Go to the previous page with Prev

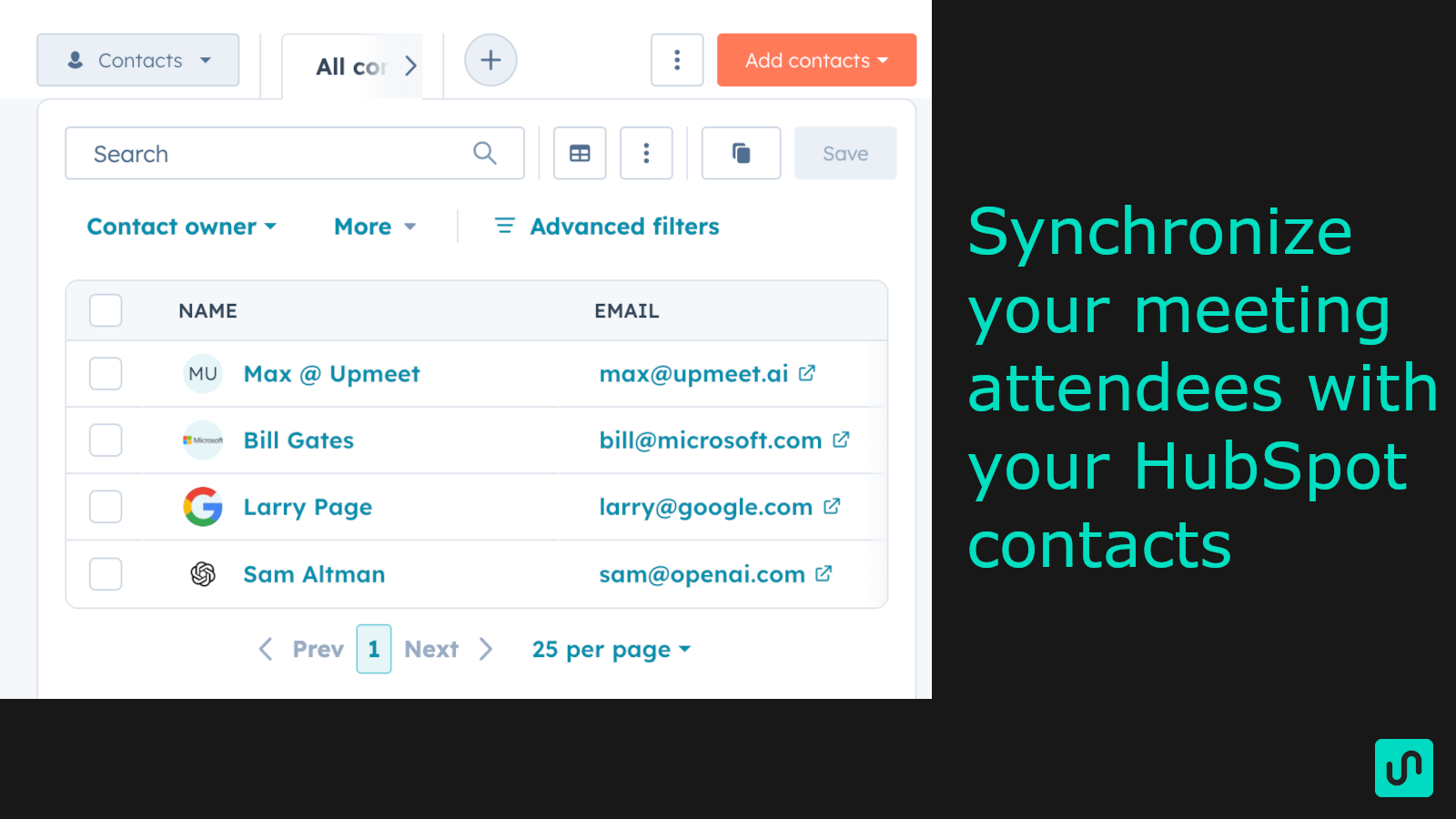point(301,649)
